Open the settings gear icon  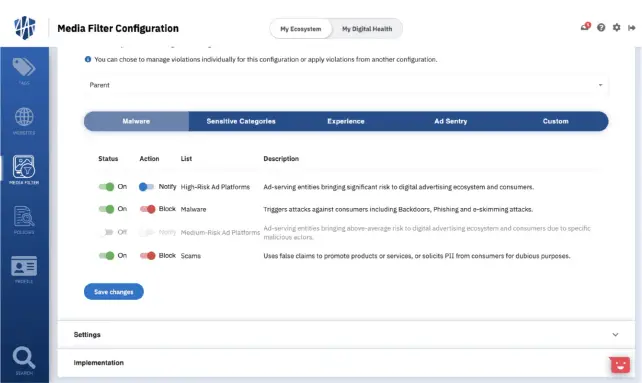click(x=616, y=27)
